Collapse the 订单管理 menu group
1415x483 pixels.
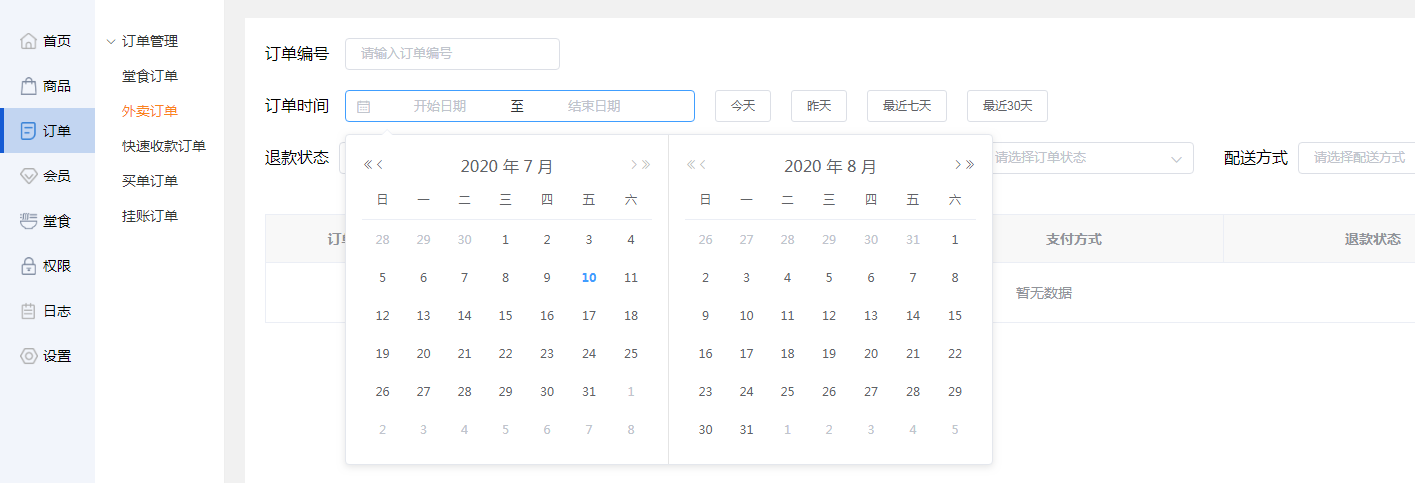coord(110,41)
